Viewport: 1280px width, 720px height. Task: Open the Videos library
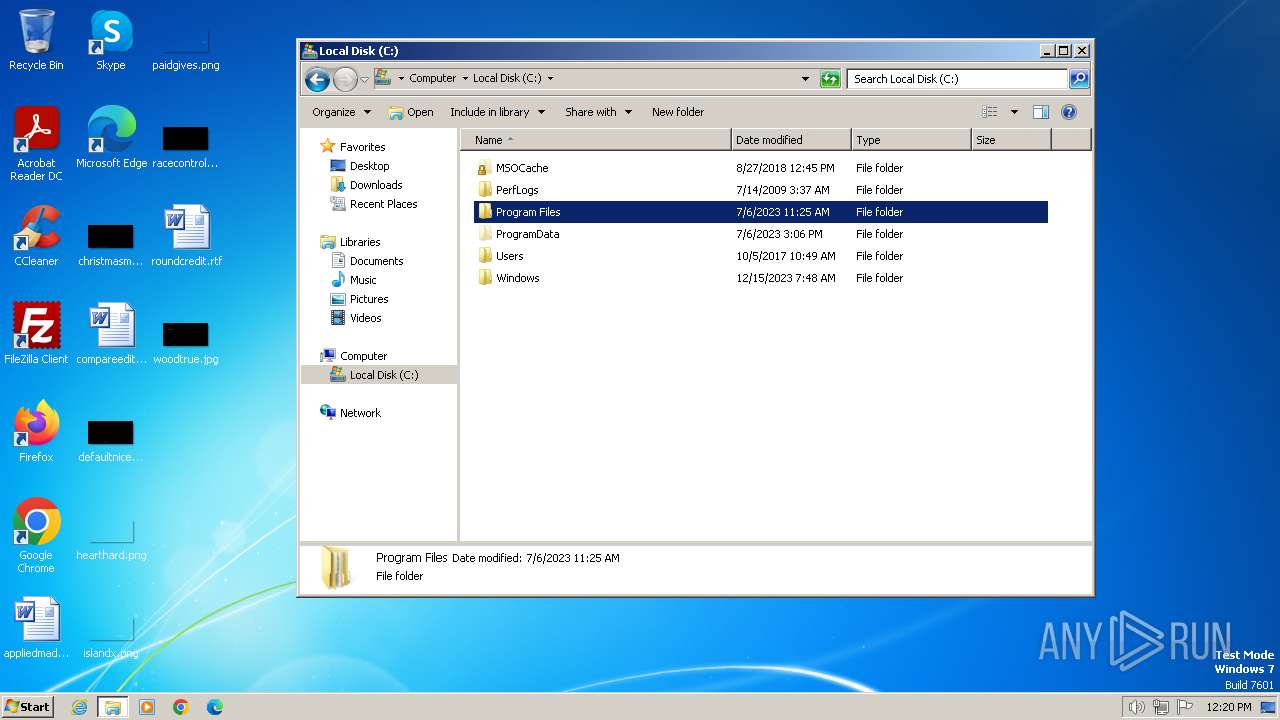(x=365, y=318)
